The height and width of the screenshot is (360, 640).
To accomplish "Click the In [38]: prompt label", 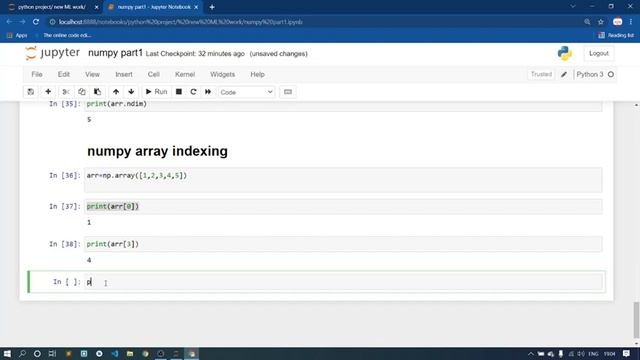I will tap(64, 244).
